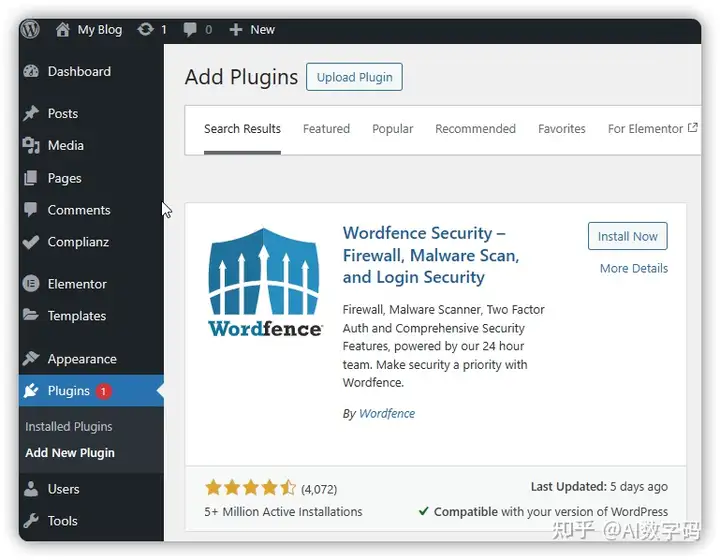Click the Wordfence logo thumbnail
The height and width of the screenshot is (560, 720).
click(265, 283)
